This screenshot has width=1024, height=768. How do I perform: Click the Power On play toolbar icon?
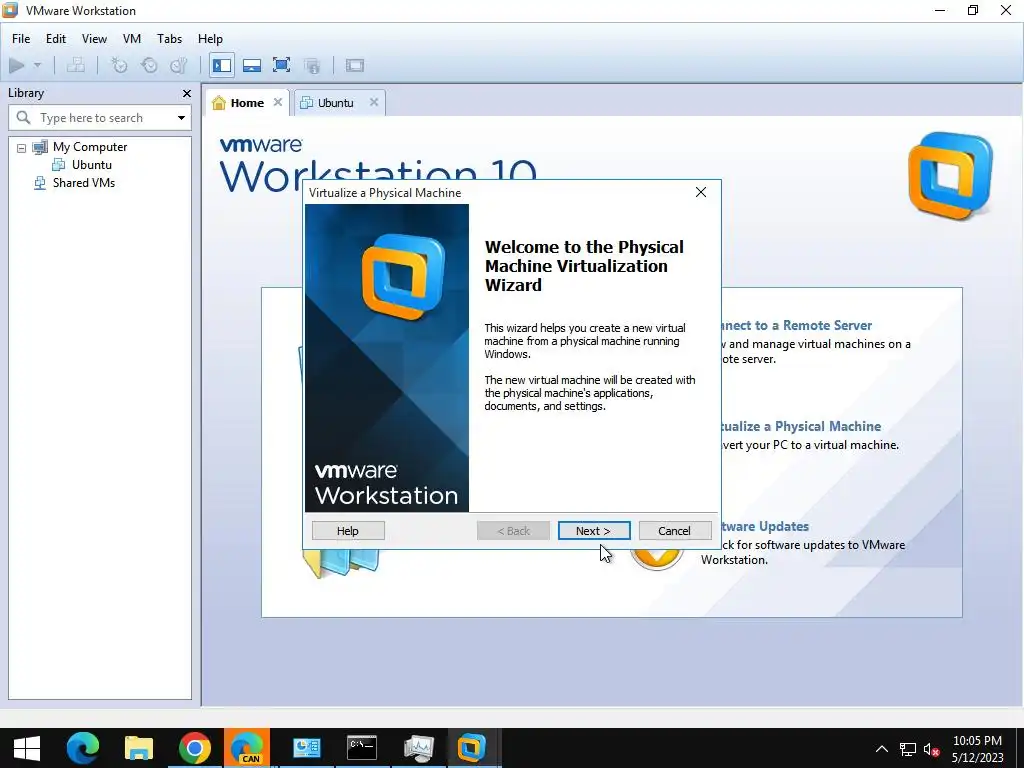pyautogui.click(x=17, y=65)
